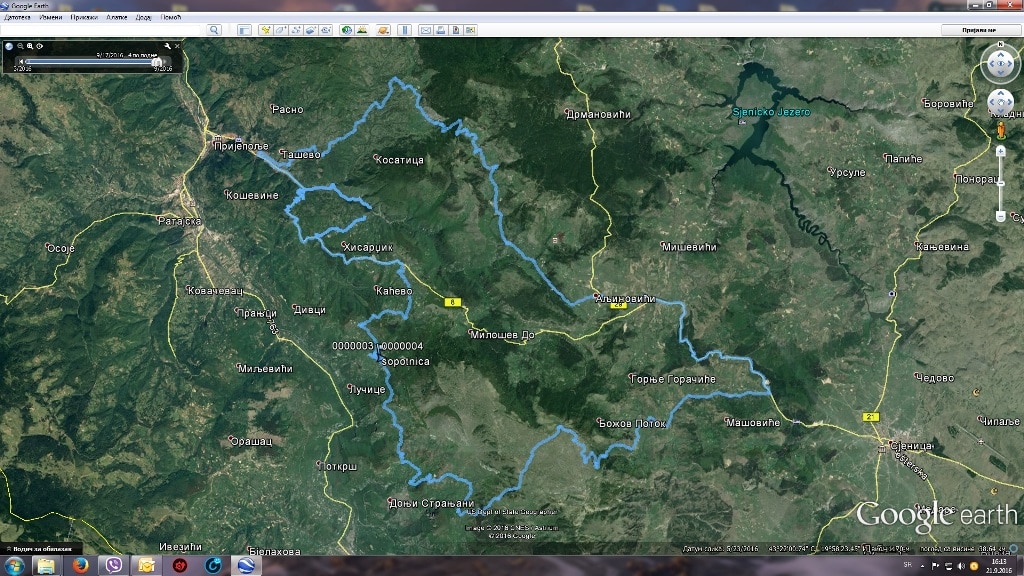Click the Пријепоље town label
The image size is (1024, 576).
pos(241,146)
